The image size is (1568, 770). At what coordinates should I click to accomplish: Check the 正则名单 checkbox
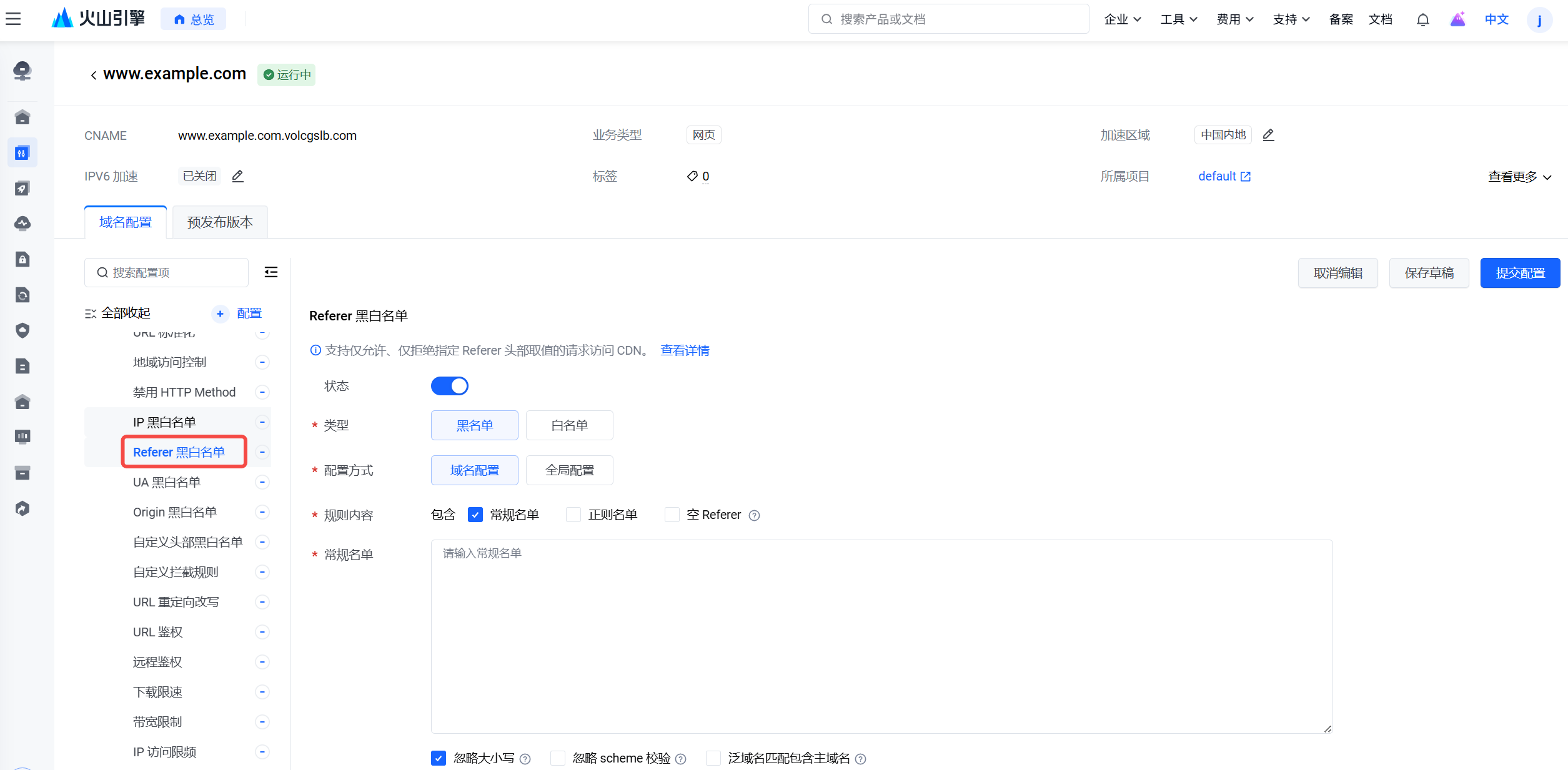(x=573, y=515)
